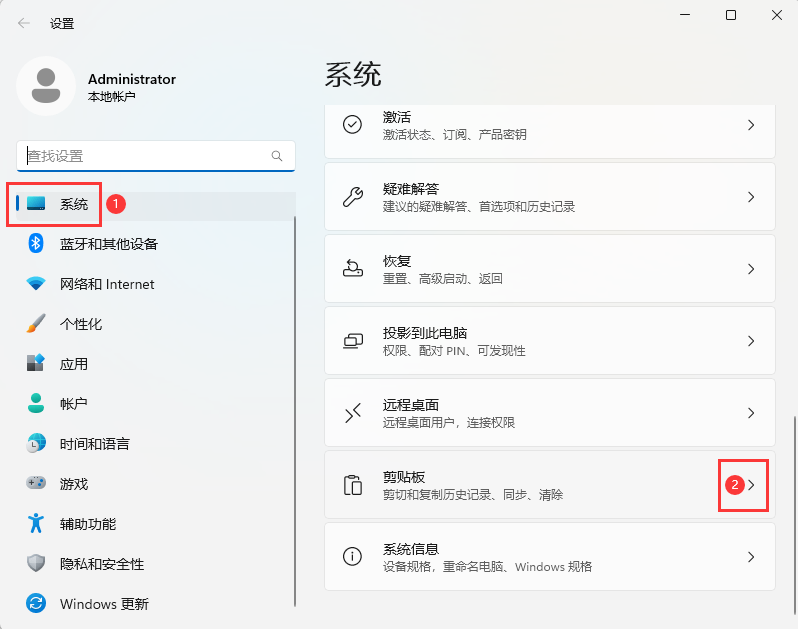Viewport: 798px width, 629px height.
Task: Expand the 远程桌面 row chevron
Action: coord(751,413)
